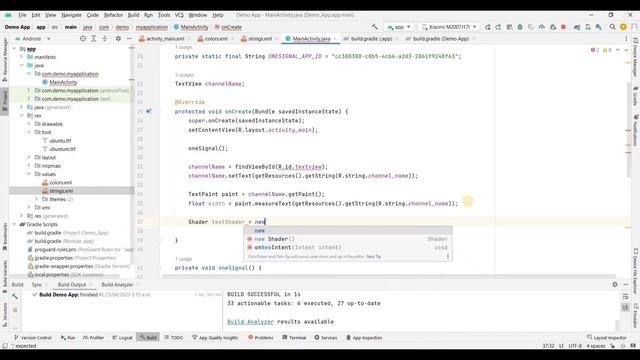Hide the Project panel with minus icon
The image size is (640, 360).
129,38
